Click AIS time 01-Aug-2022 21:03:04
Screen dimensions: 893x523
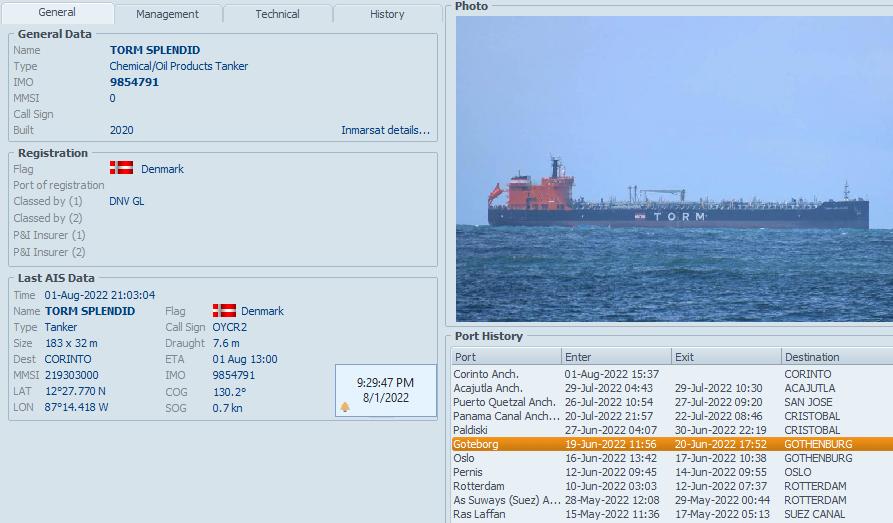point(100,295)
